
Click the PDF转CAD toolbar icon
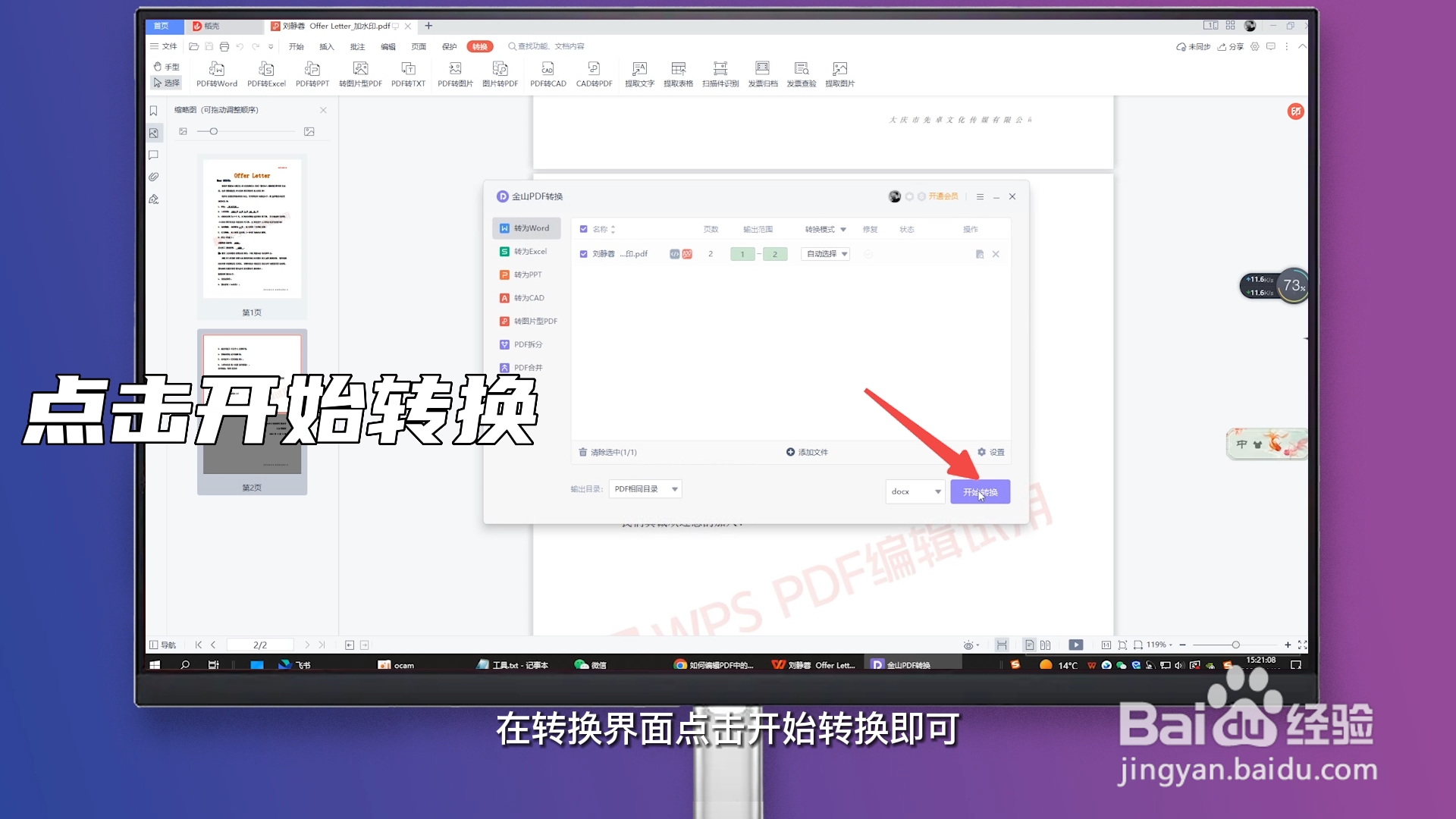(548, 73)
